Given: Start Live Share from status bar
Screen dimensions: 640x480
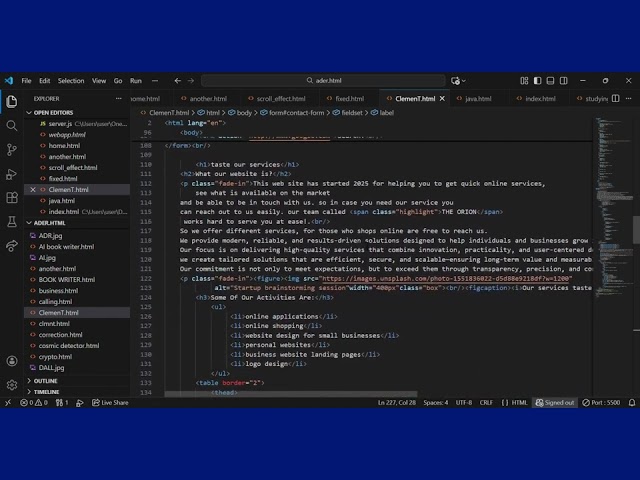Looking at the screenshot, I should click(110, 402).
